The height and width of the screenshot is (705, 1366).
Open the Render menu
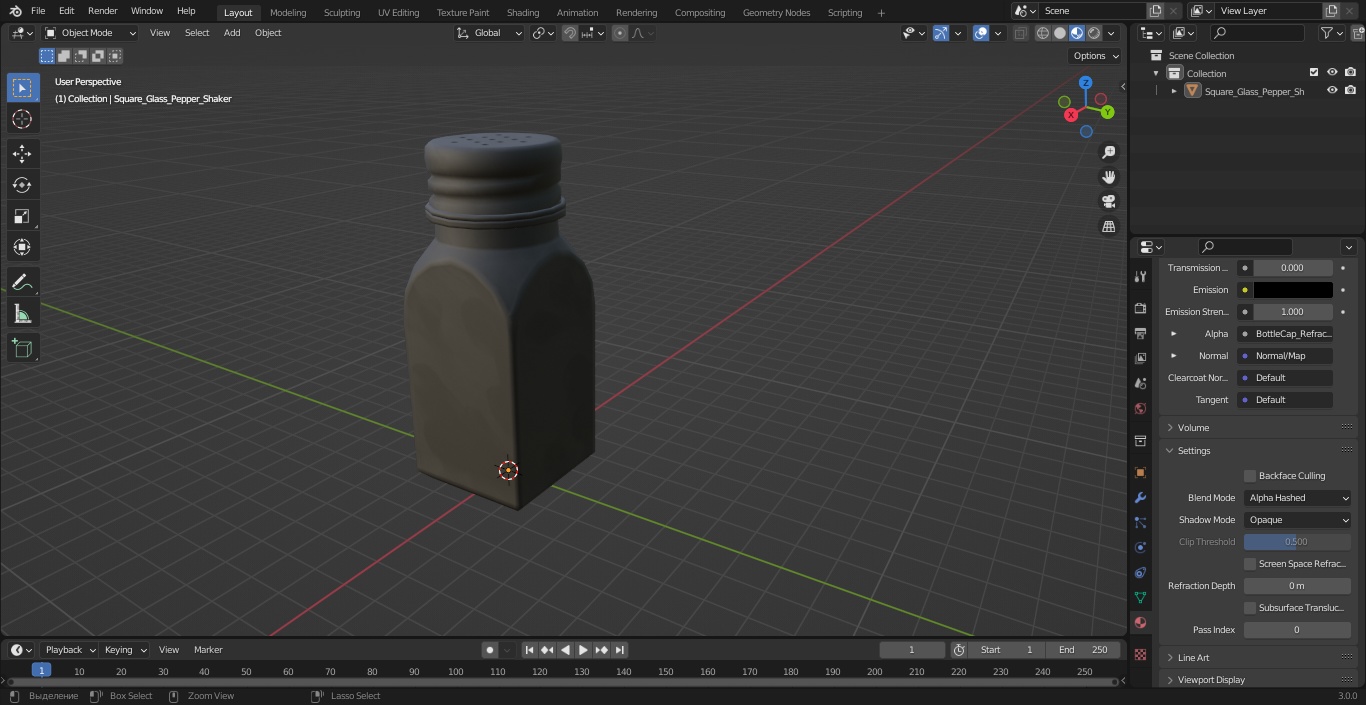[103, 11]
